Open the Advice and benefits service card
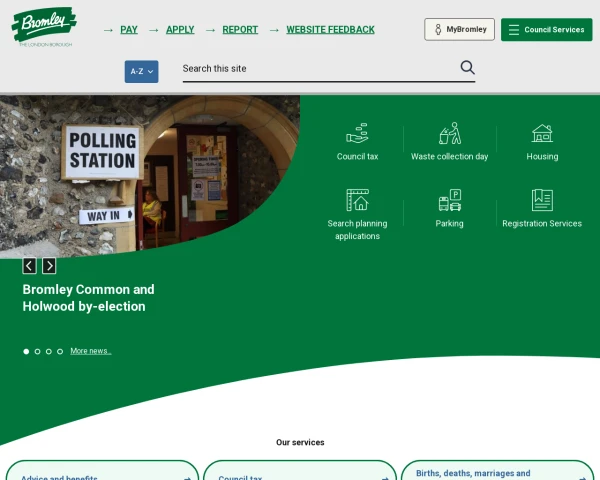Viewport: 600px width, 480px height. pos(103,470)
